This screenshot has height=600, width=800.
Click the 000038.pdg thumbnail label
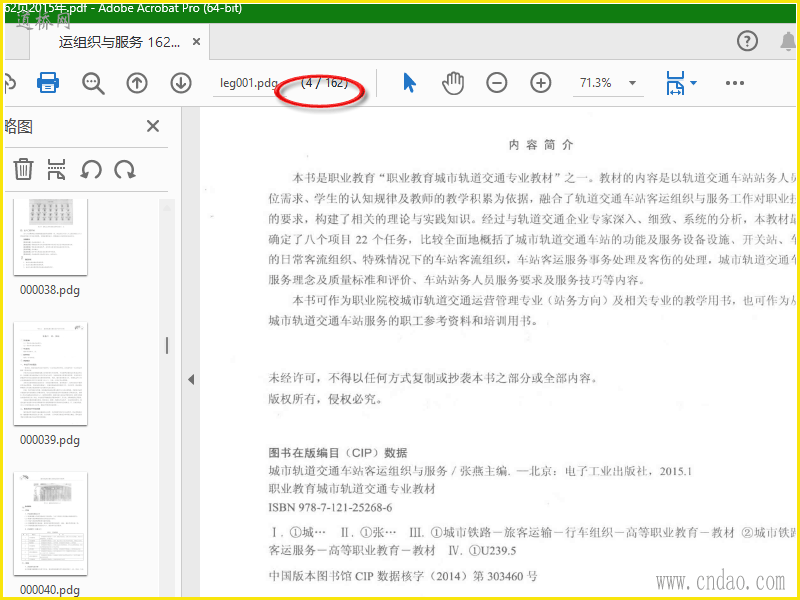coord(50,290)
